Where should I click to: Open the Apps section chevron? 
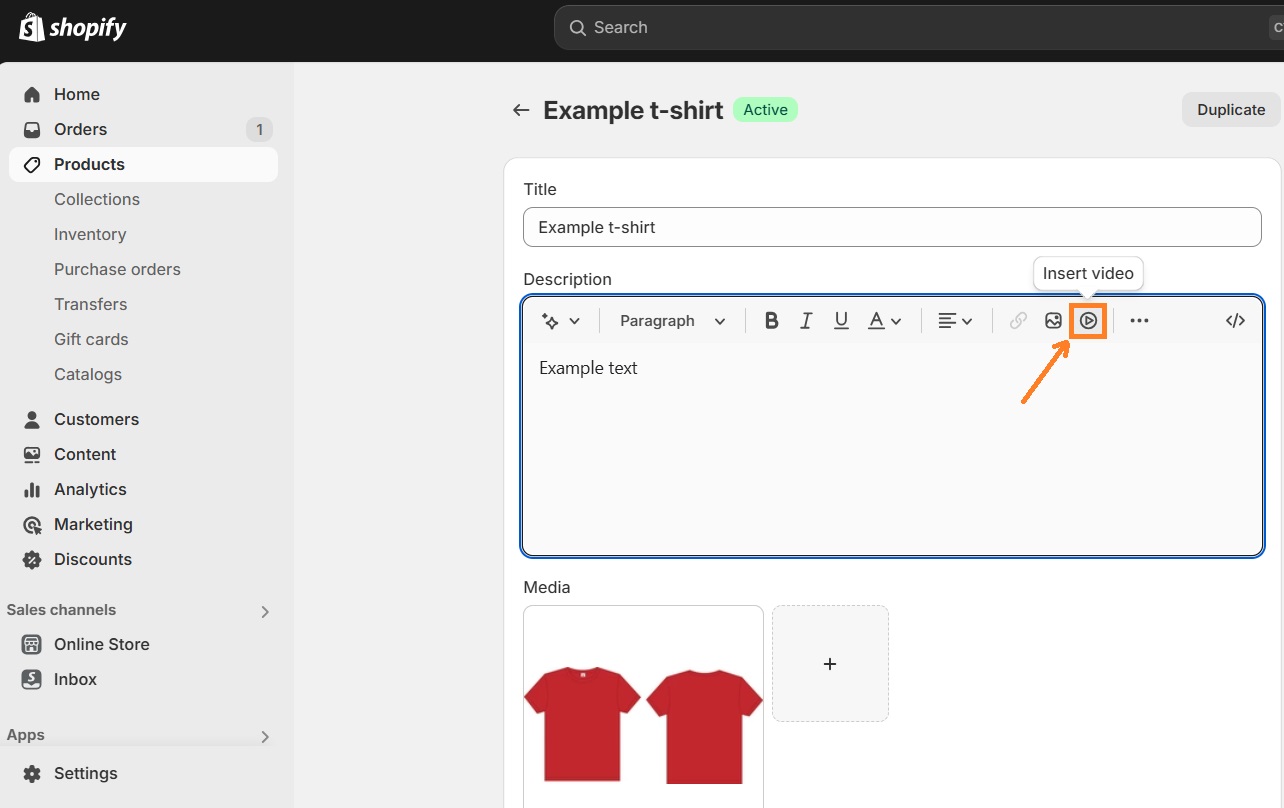coord(264,735)
